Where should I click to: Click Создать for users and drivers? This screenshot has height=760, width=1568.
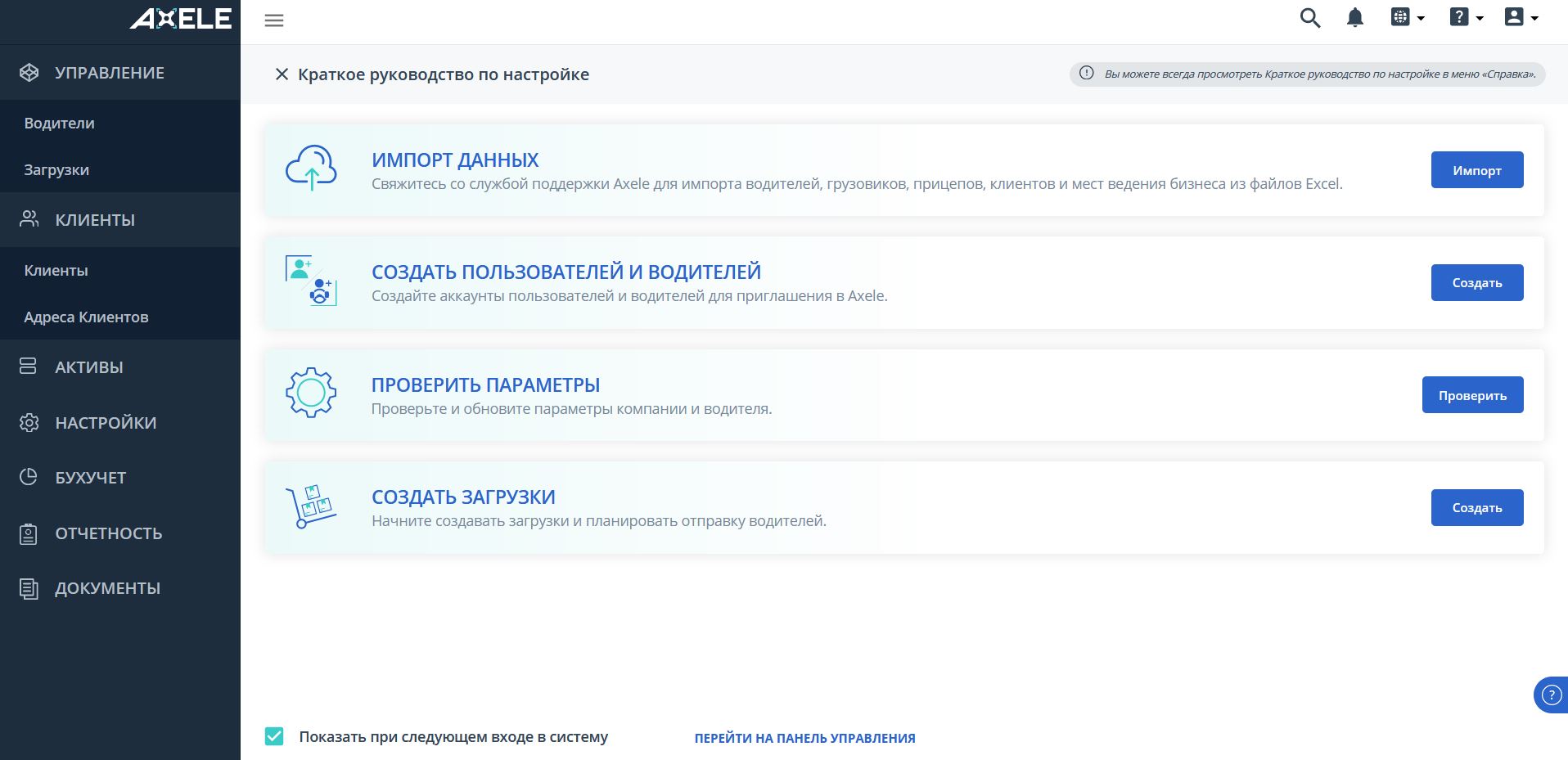[x=1477, y=282]
